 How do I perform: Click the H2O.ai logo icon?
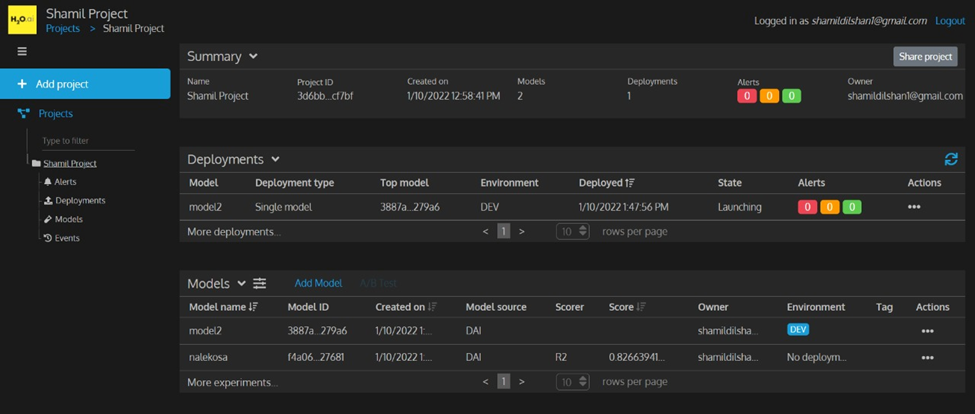tap(22, 20)
